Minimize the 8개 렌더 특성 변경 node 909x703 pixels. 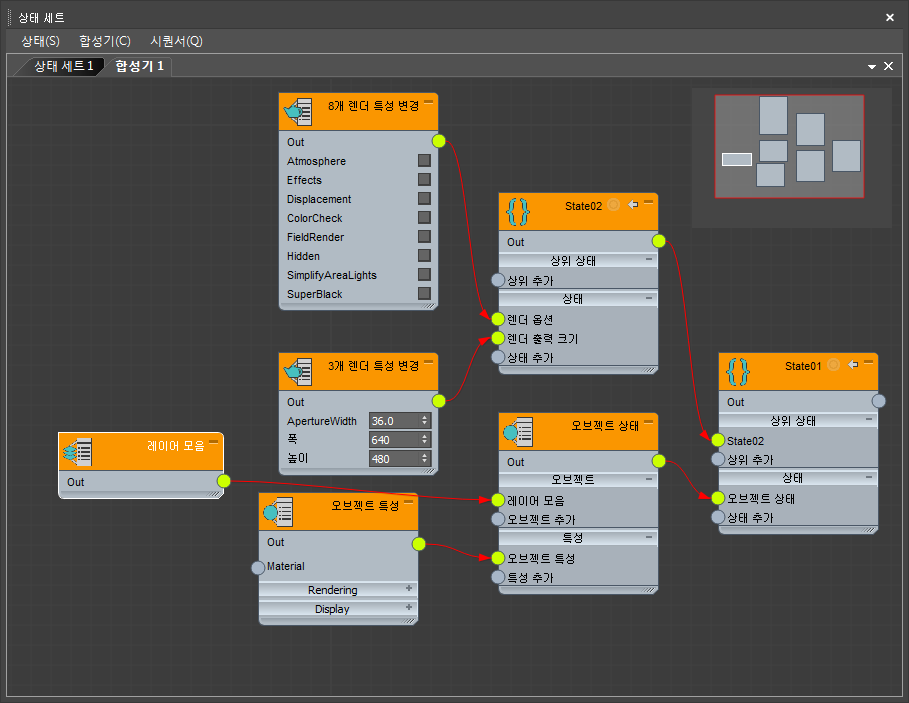point(428,102)
